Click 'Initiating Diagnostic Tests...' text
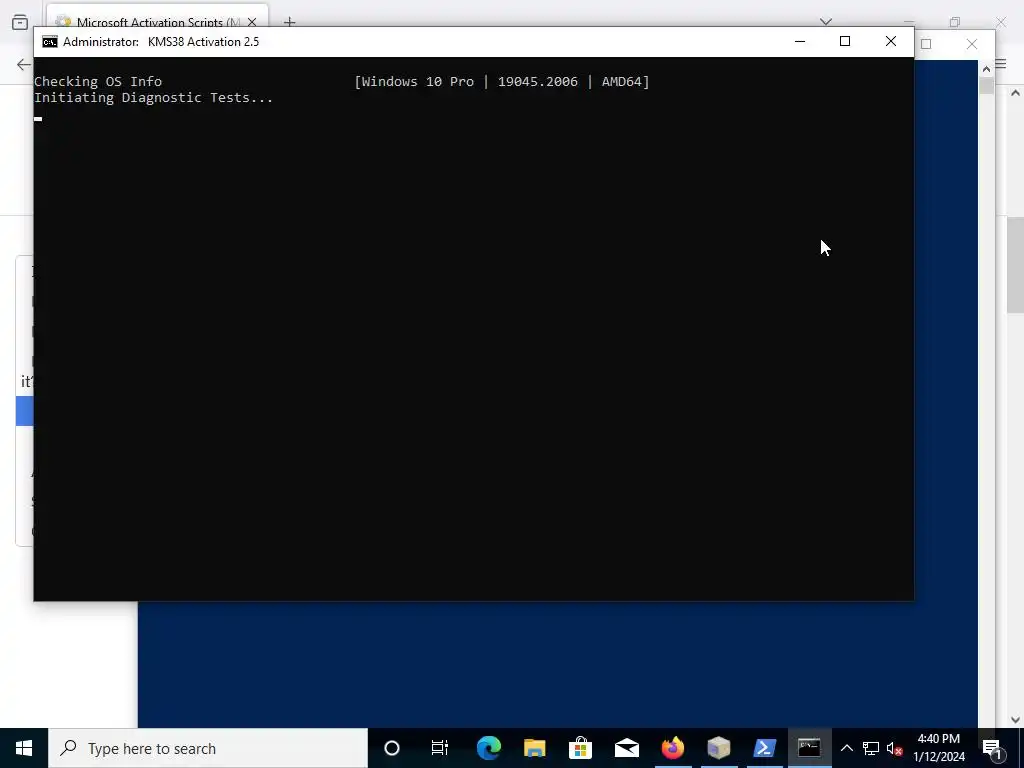1024x768 pixels. (153, 98)
